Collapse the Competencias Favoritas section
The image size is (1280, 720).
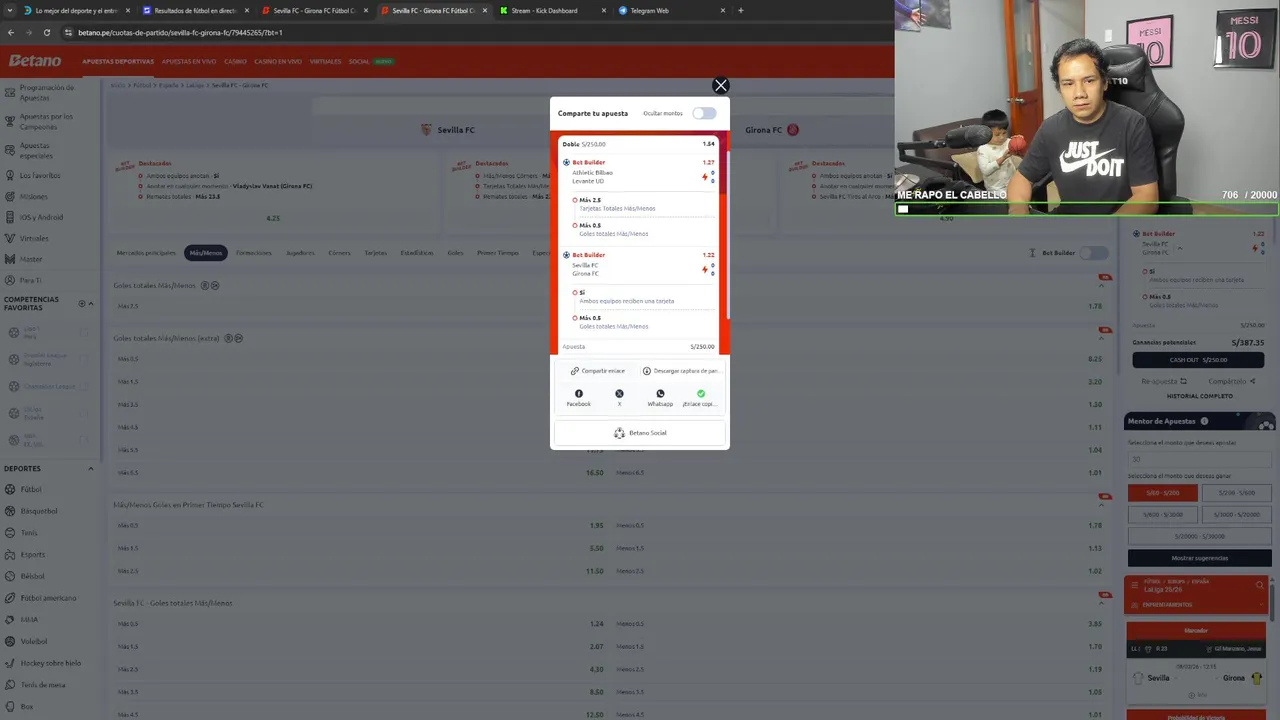[x=90, y=303]
